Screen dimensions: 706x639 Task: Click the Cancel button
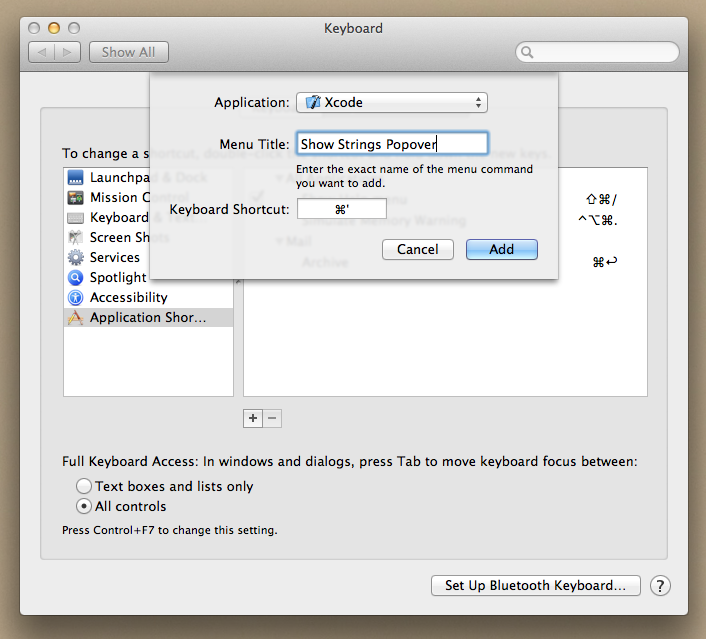(x=417, y=249)
